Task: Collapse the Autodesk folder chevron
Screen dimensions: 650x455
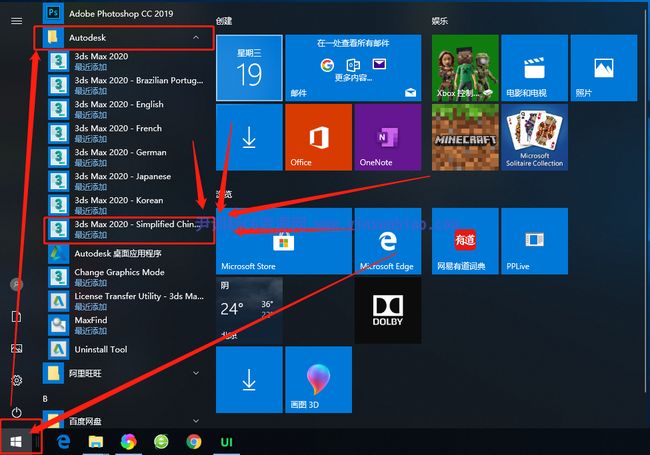Action: click(x=196, y=38)
